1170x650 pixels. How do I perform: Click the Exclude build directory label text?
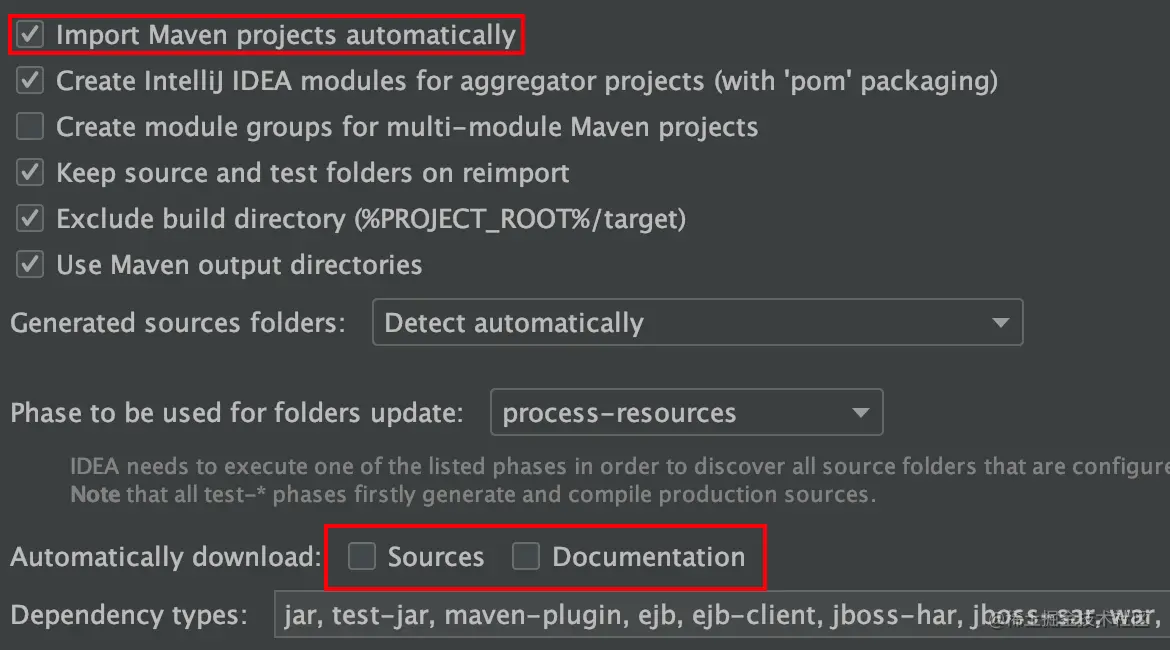[x=370, y=219]
